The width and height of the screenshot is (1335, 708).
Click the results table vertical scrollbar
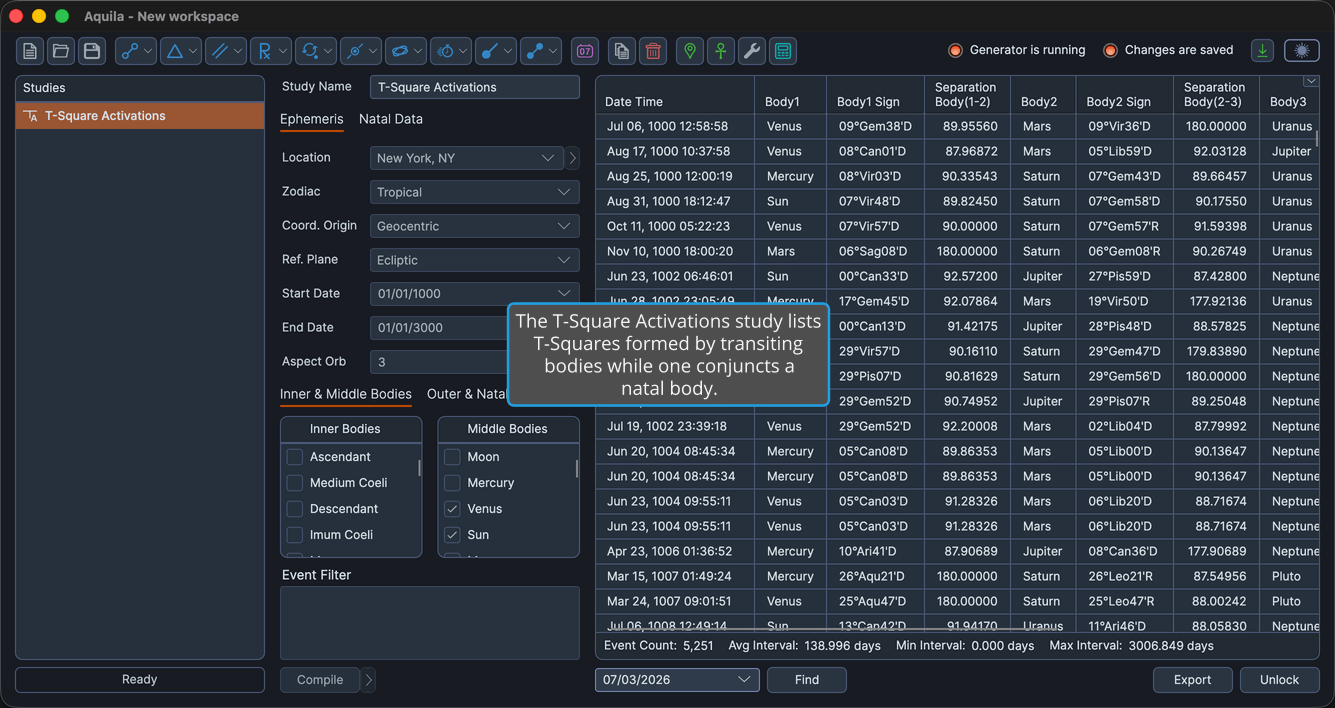click(x=1317, y=140)
